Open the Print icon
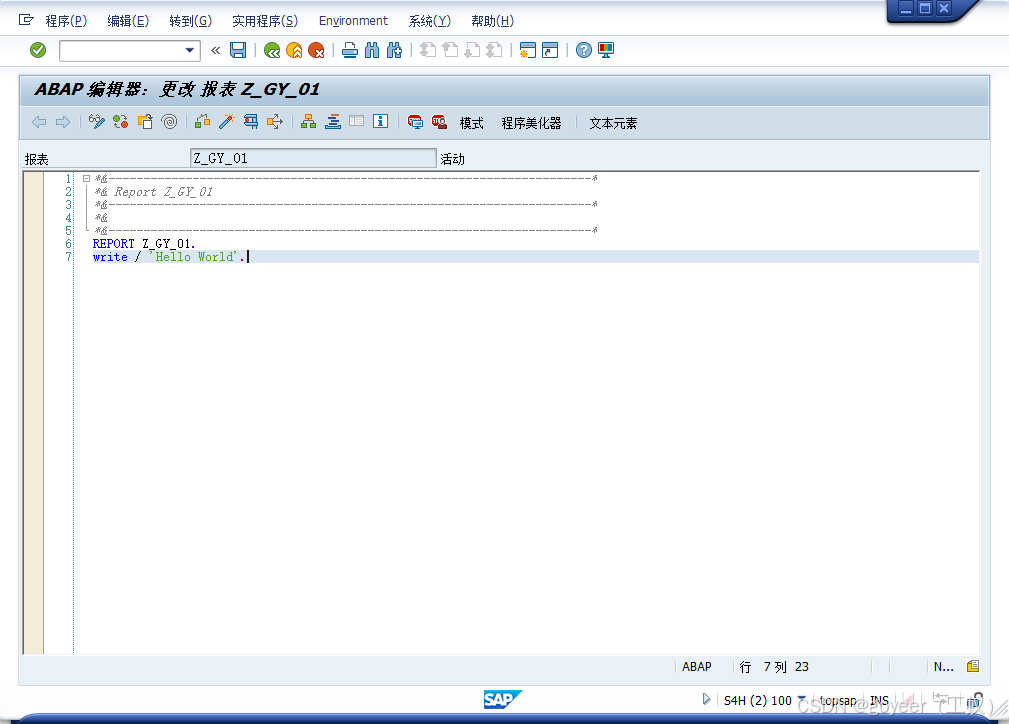 (350, 49)
